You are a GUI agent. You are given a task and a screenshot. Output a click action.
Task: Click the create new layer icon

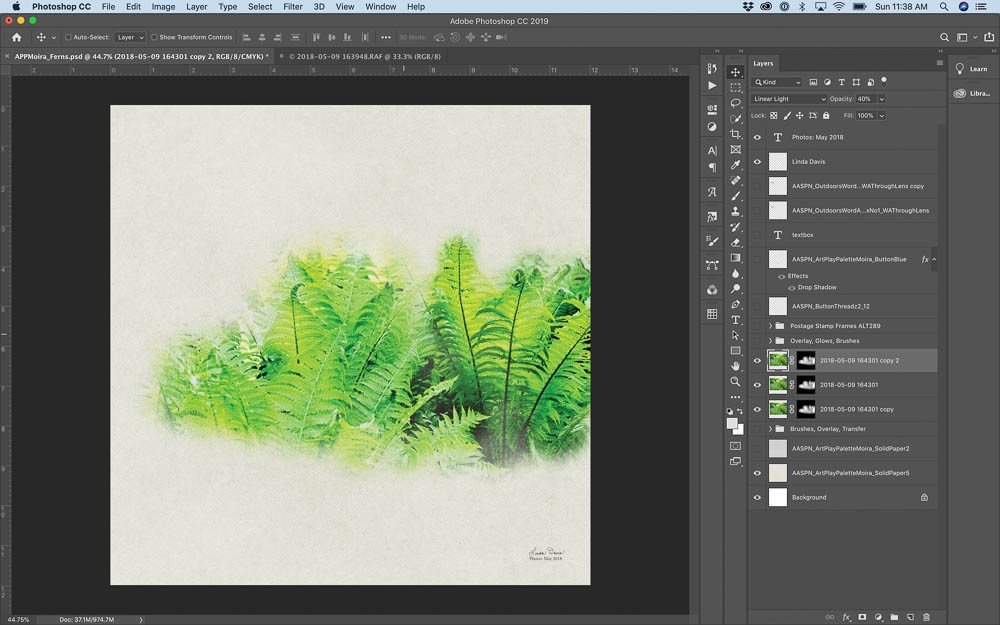[910, 617]
